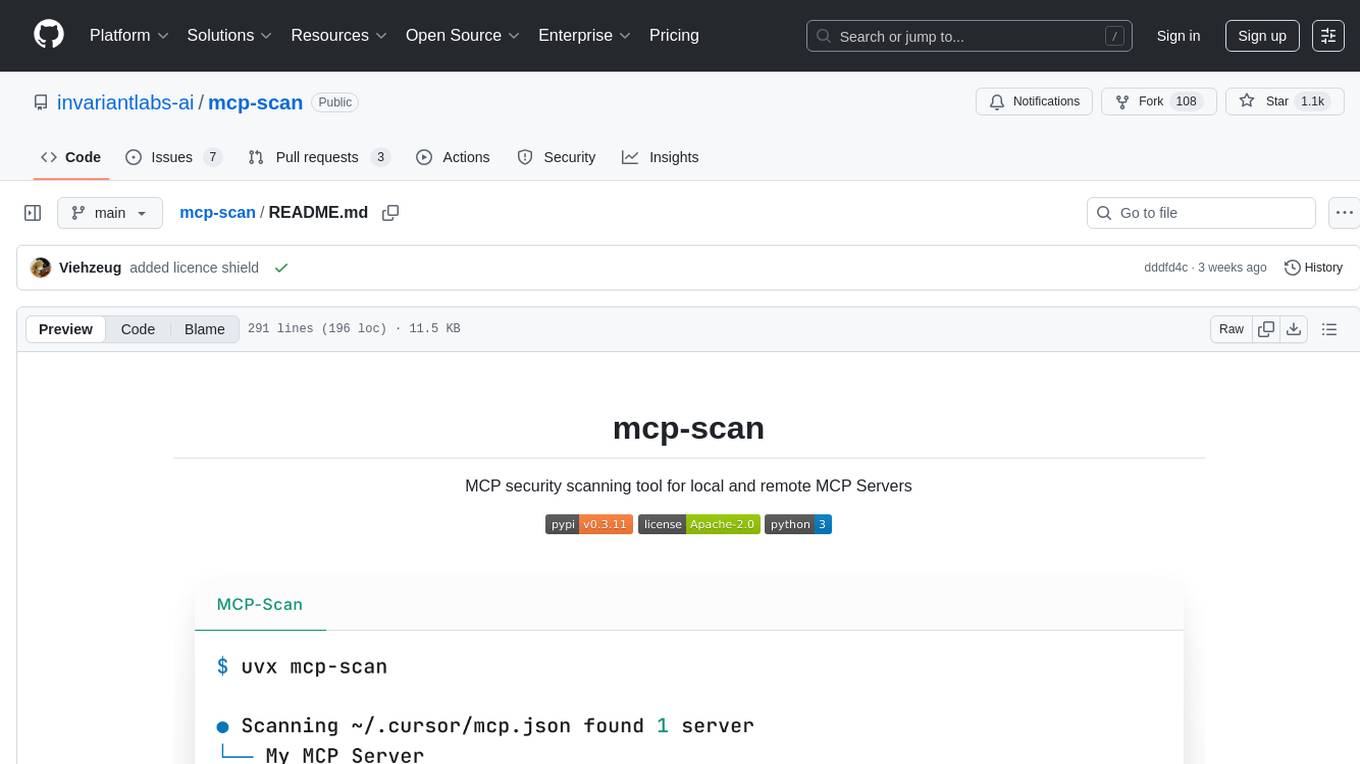Expand the Platform menu
Image resolution: width=1360 pixels, height=764 pixels.
129,35
